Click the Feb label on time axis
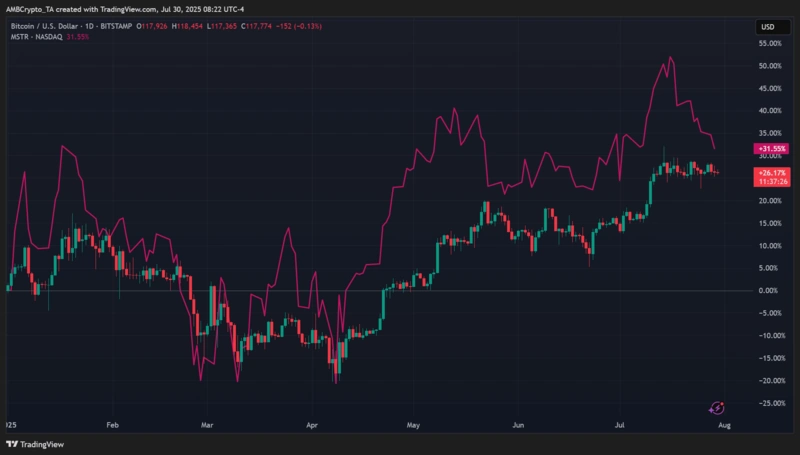 pyautogui.click(x=113, y=424)
